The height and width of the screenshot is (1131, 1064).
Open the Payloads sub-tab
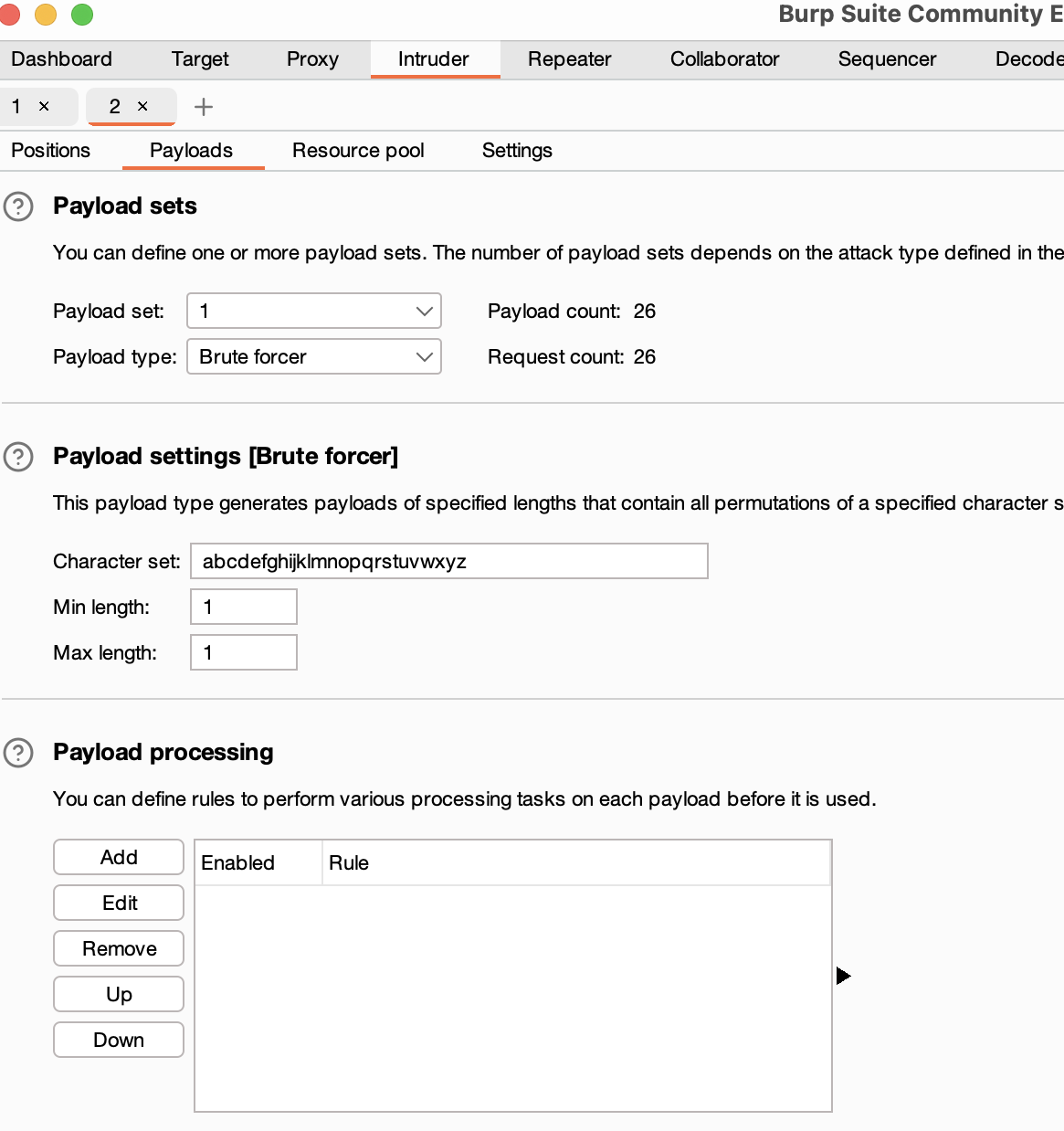192,151
